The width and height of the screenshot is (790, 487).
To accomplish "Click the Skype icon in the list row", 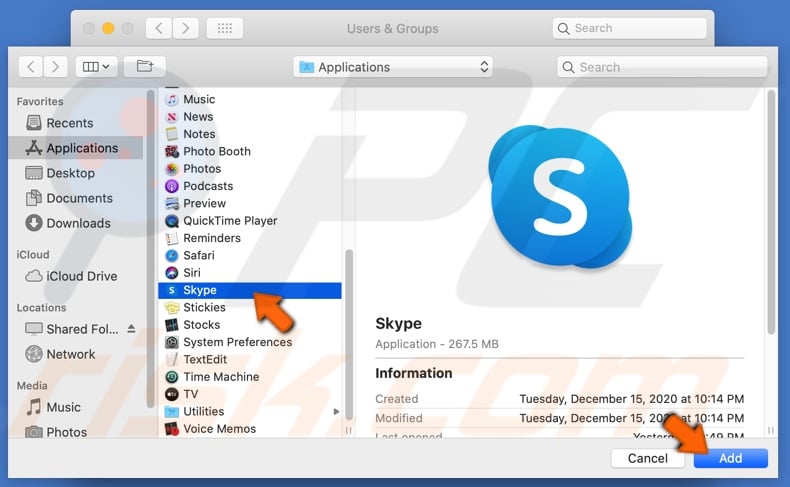I will (x=172, y=290).
